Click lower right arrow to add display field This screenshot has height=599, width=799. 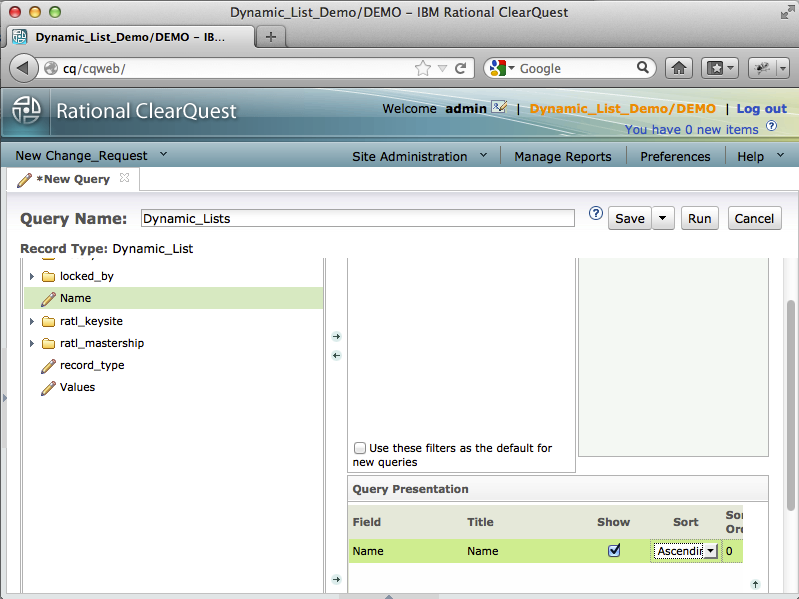pyautogui.click(x=336, y=579)
